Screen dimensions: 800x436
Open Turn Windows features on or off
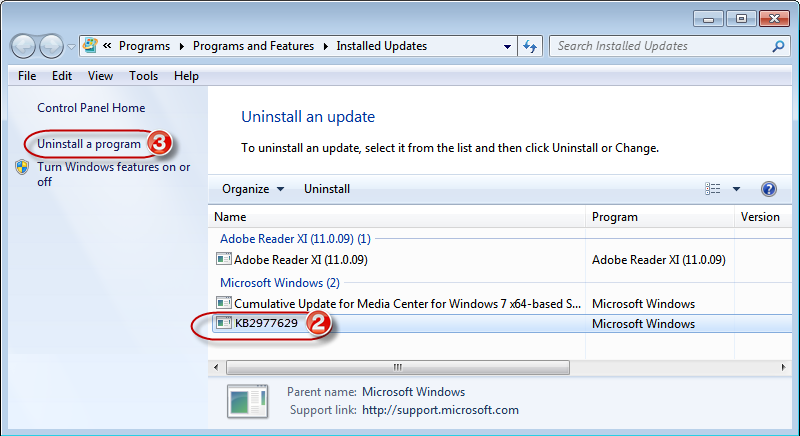(113, 174)
